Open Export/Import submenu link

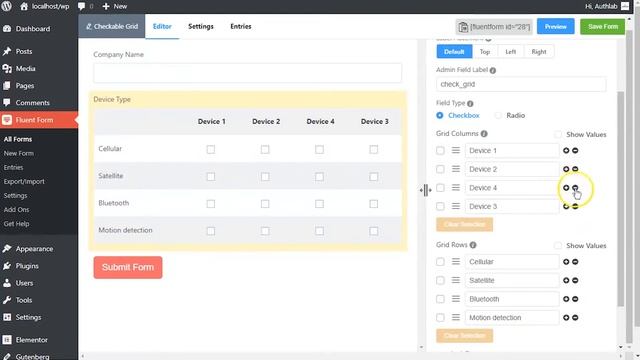(24, 181)
